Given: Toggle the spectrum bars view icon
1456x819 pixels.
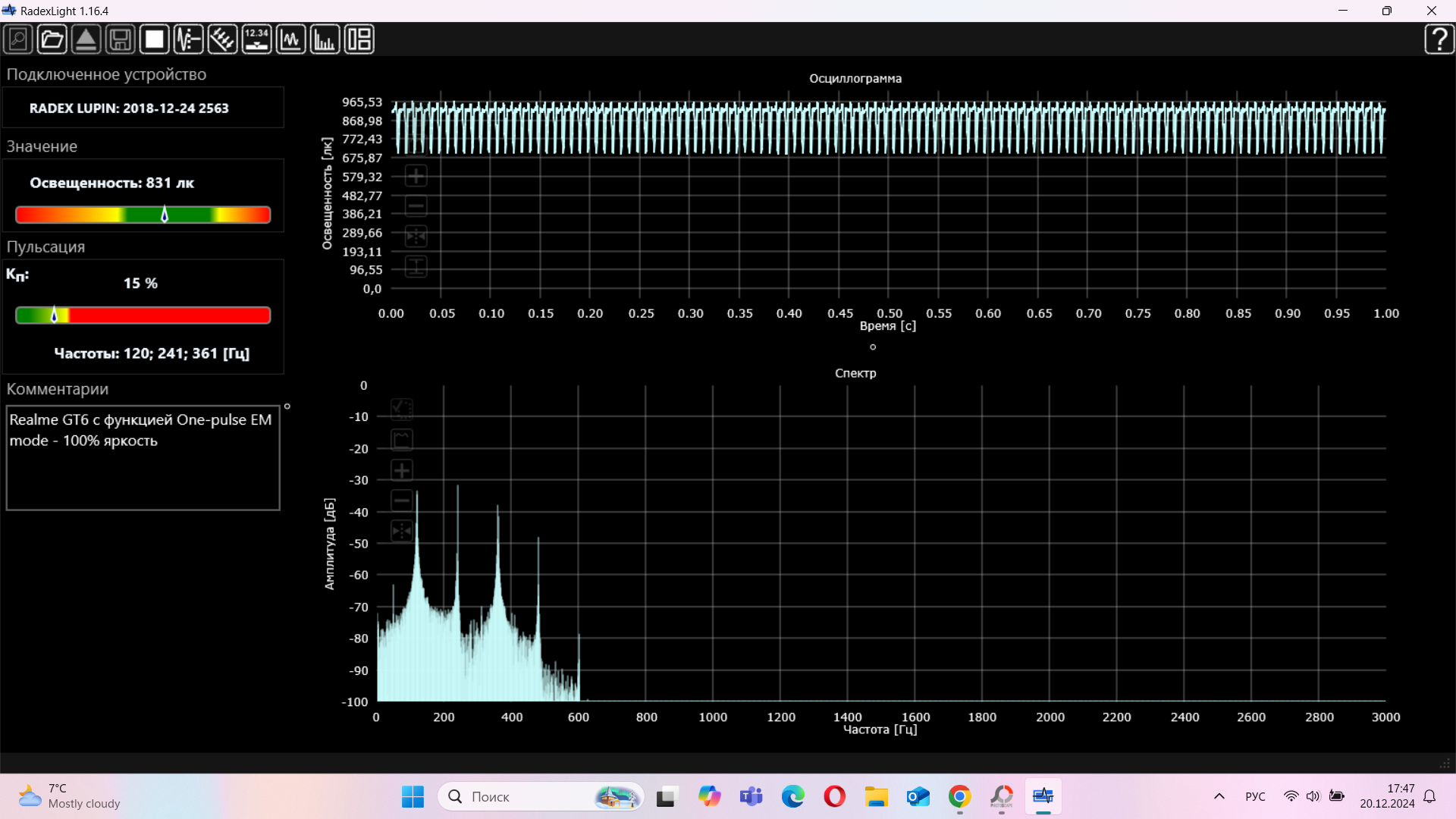Looking at the screenshot, I should (x=325, y=39).
